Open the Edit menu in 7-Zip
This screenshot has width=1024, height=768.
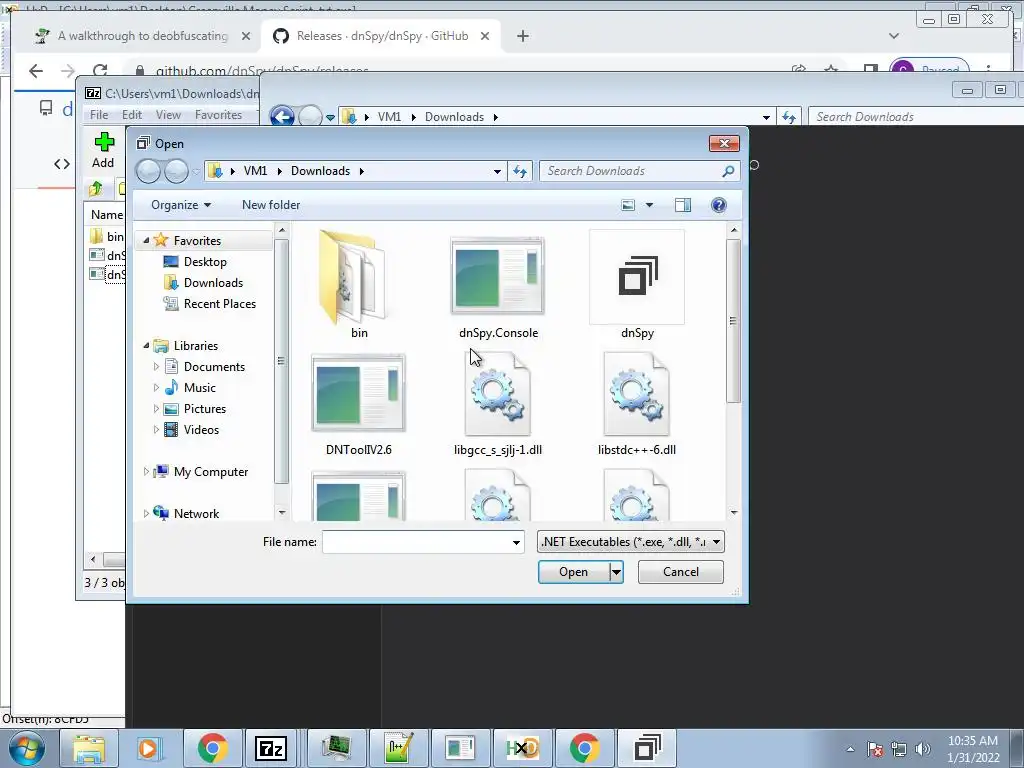click(x=132, y=115)
